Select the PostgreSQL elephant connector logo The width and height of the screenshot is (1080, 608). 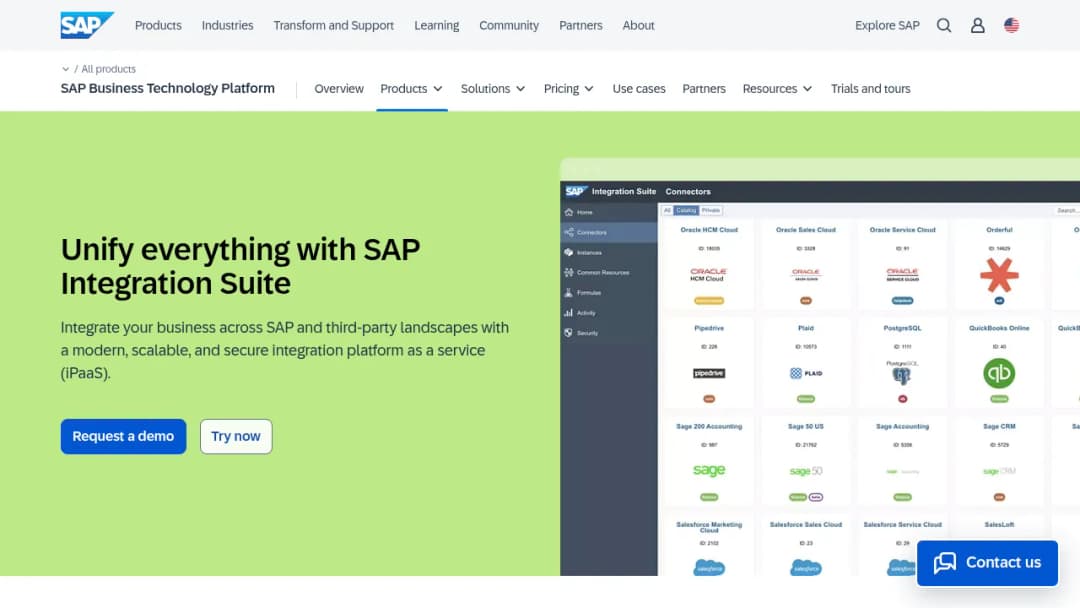coord(902,374)
